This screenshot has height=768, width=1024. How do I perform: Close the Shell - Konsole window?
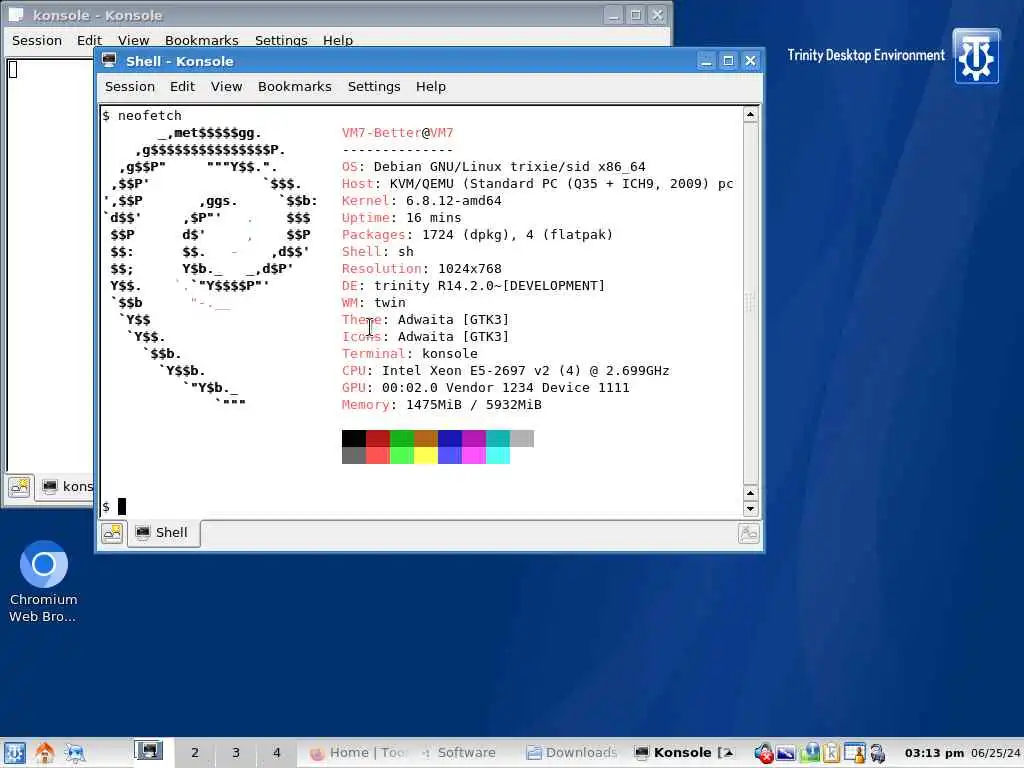pos(750,61)
